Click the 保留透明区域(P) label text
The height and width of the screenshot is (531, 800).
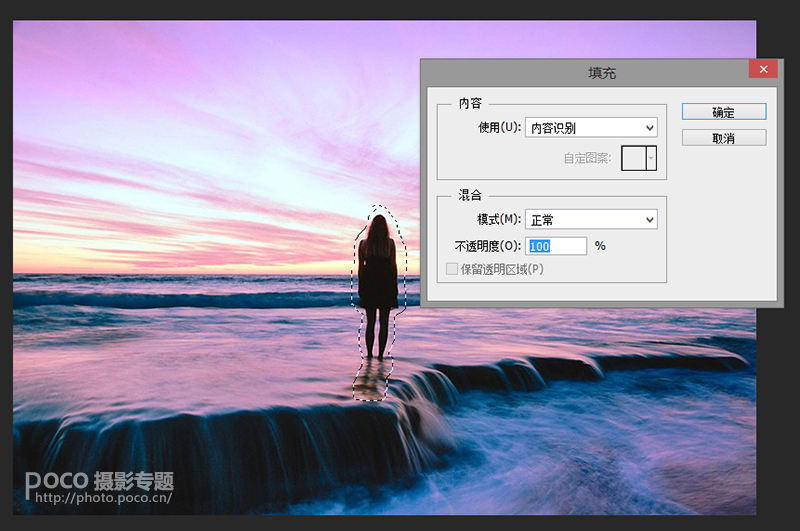coord(502,269)
